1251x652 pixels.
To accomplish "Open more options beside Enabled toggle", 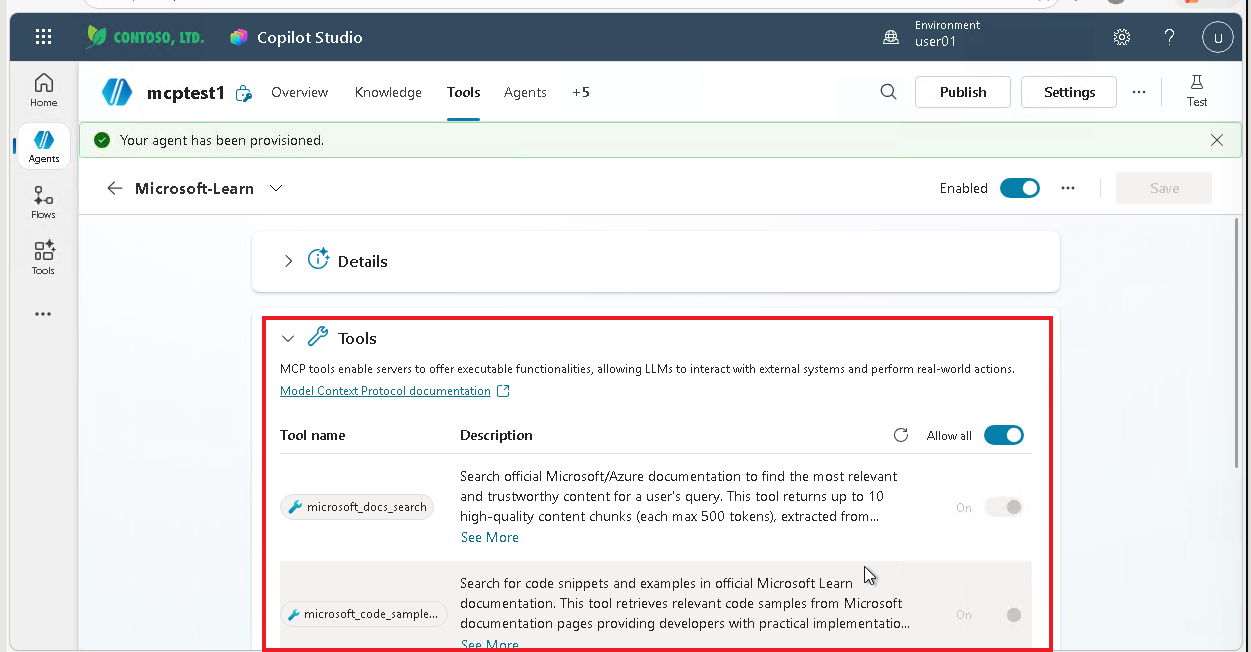I will pyautogui.click(x=1068, y=188).
